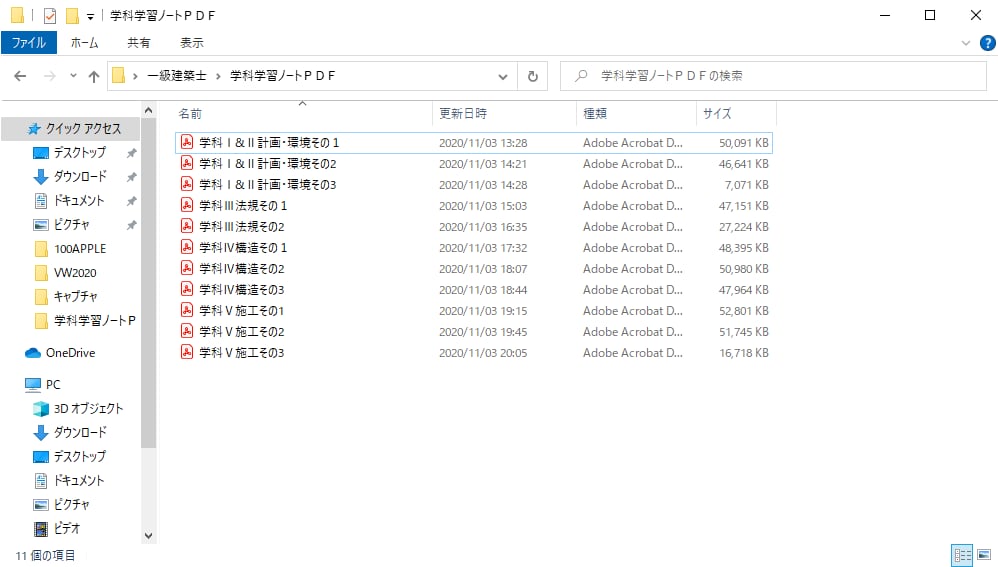
Task: Open the 共有 ribbon tab
Action: pyautogui.click(x=138, y=43)
